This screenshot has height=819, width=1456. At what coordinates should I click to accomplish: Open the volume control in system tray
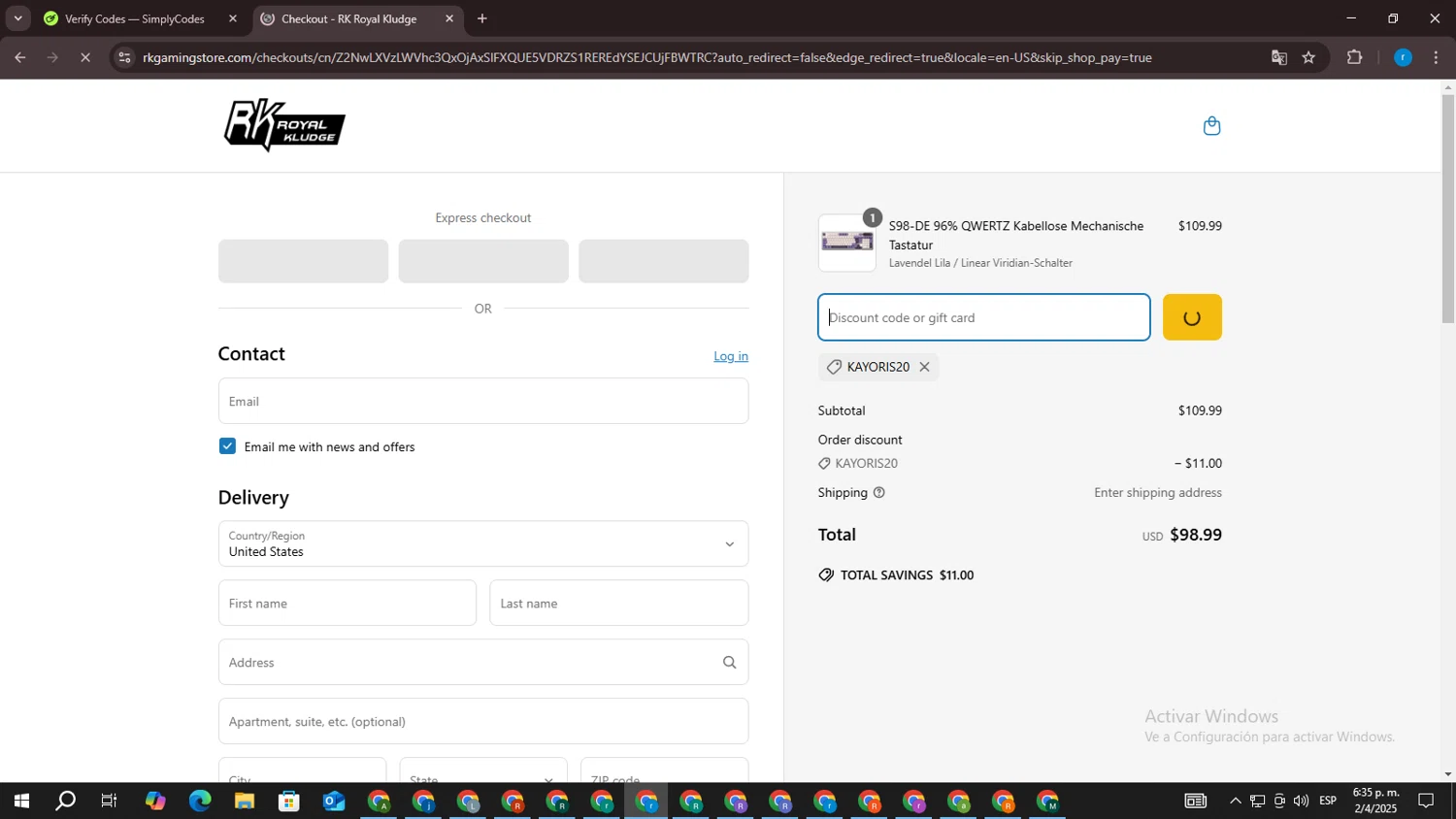point(1301,802)
